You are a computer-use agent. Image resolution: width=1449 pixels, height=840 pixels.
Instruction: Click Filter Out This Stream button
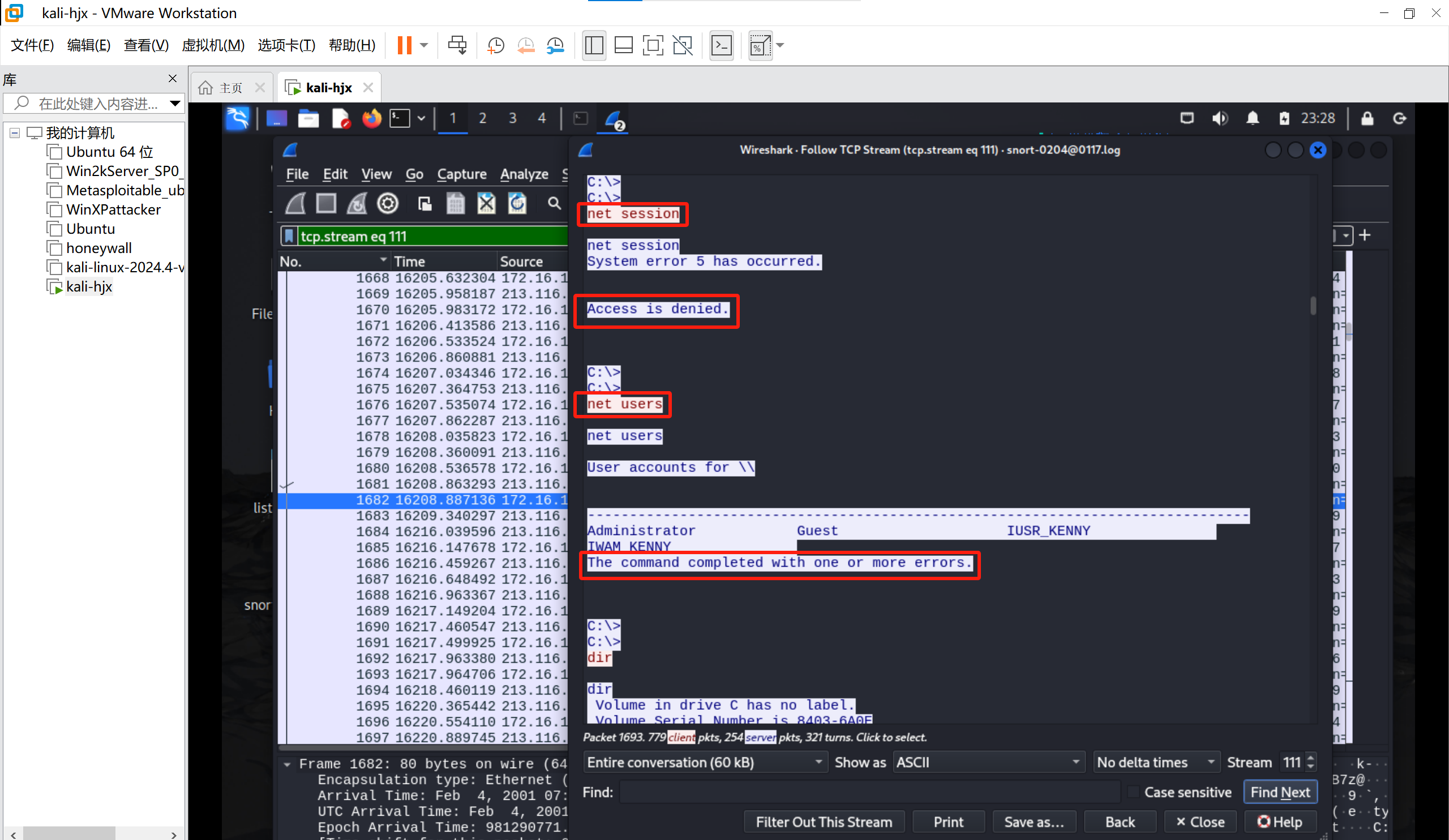pyautogui.click(x=824, y=822)
